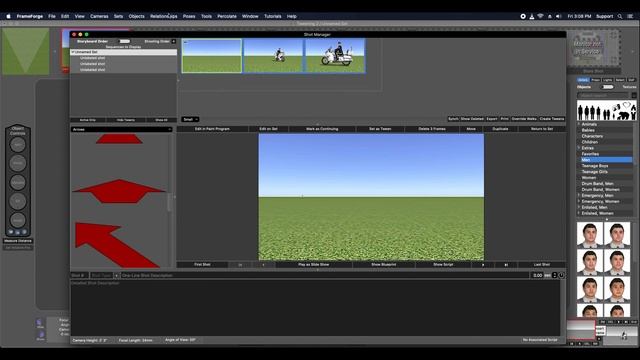This screenshot has width=640, height=360.
Task: Click the object search field
Action: pos(603,95)
